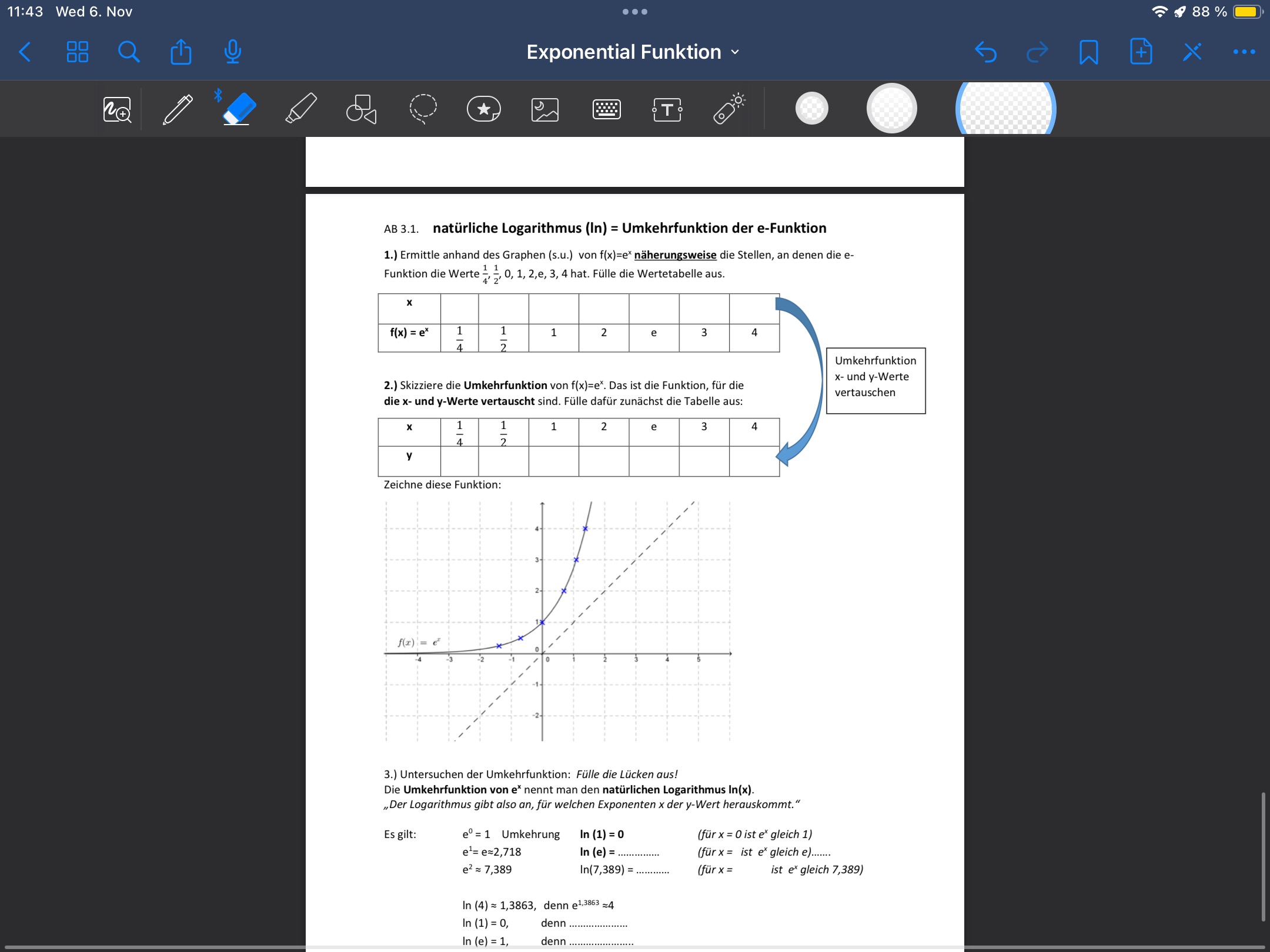Select the Pen tool
Viewport: 1270px width, 952px height.
point(178,109)
